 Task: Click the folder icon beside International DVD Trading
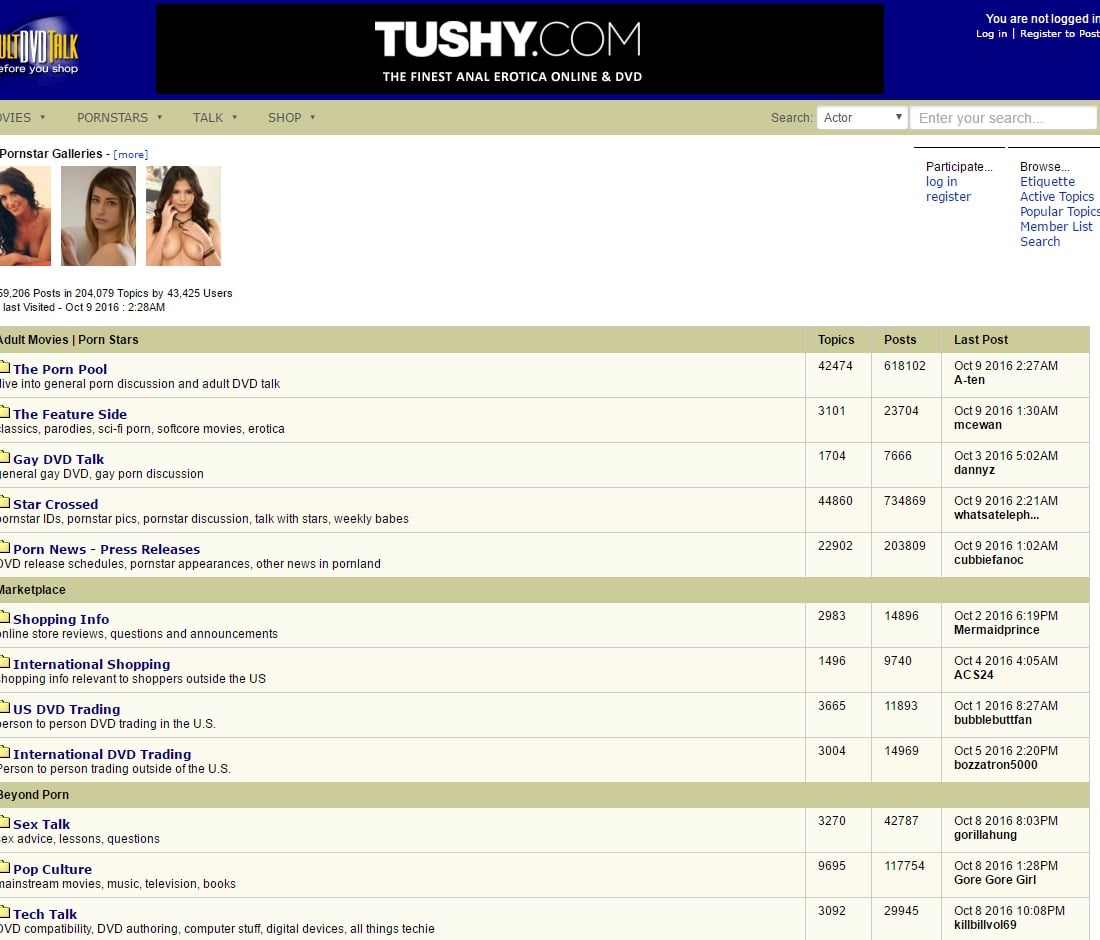[x=4, y=751]
